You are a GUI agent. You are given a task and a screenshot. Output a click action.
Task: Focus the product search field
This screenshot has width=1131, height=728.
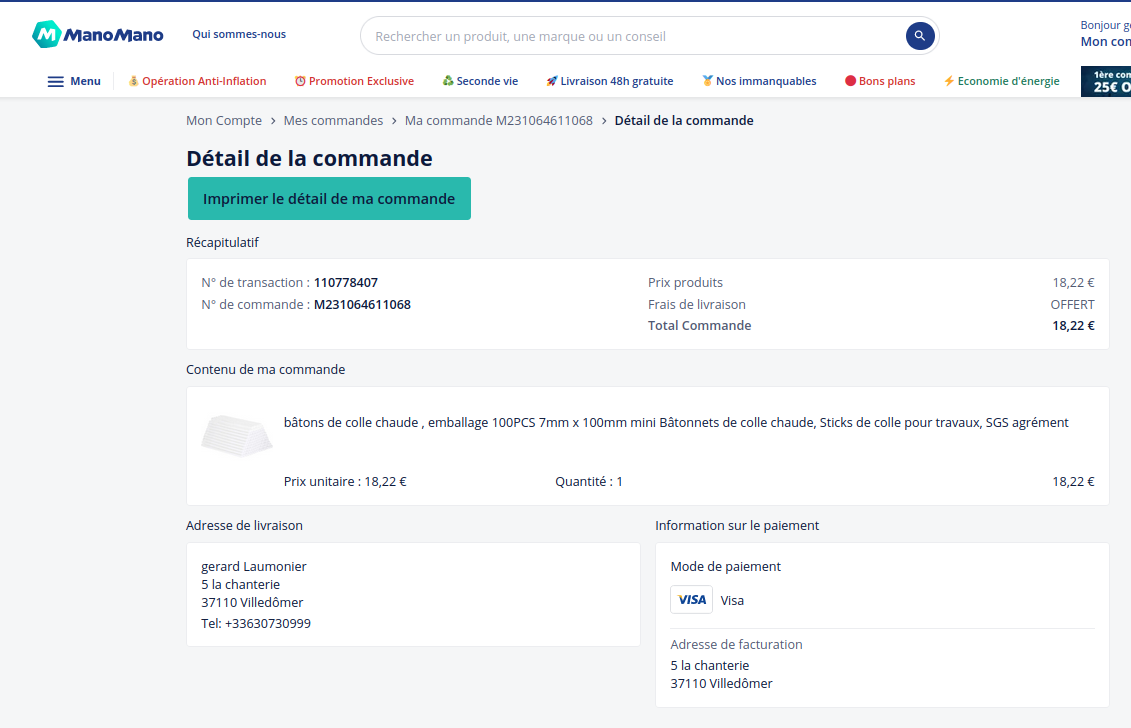pyautogui.click(x=630, y=36)
